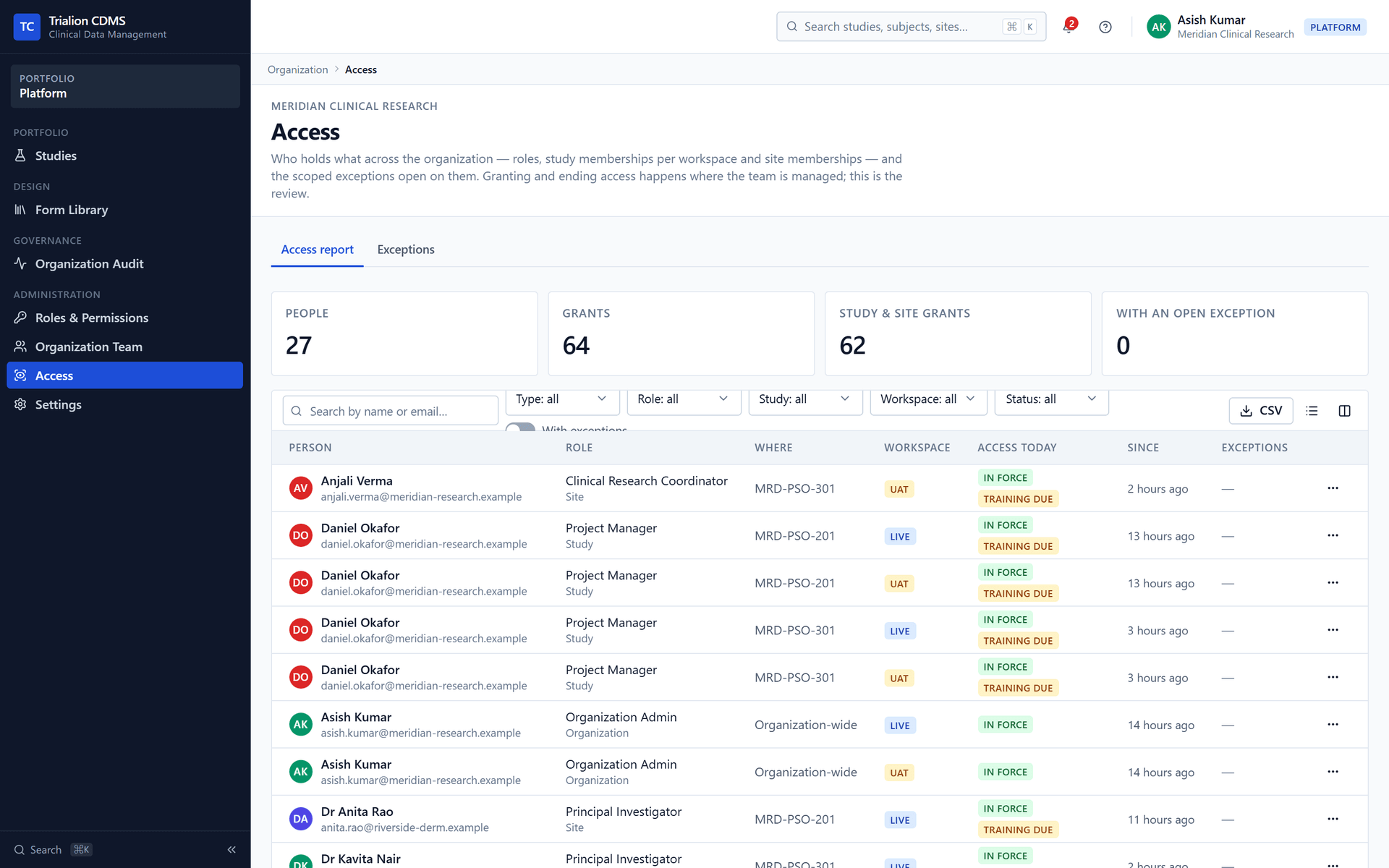
Task: Open row actions for Dr Anita Rao
Action: click(1333, 819)
